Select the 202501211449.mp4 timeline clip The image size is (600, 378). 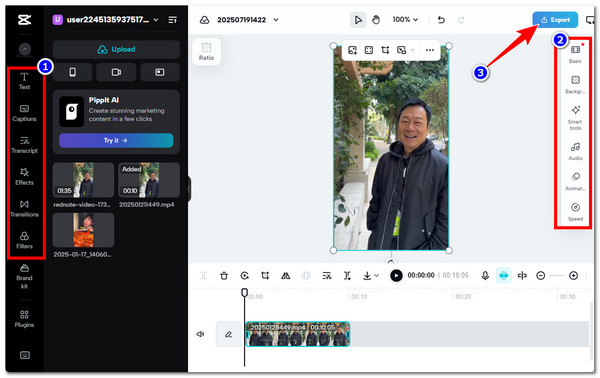[x=298, y=334]
